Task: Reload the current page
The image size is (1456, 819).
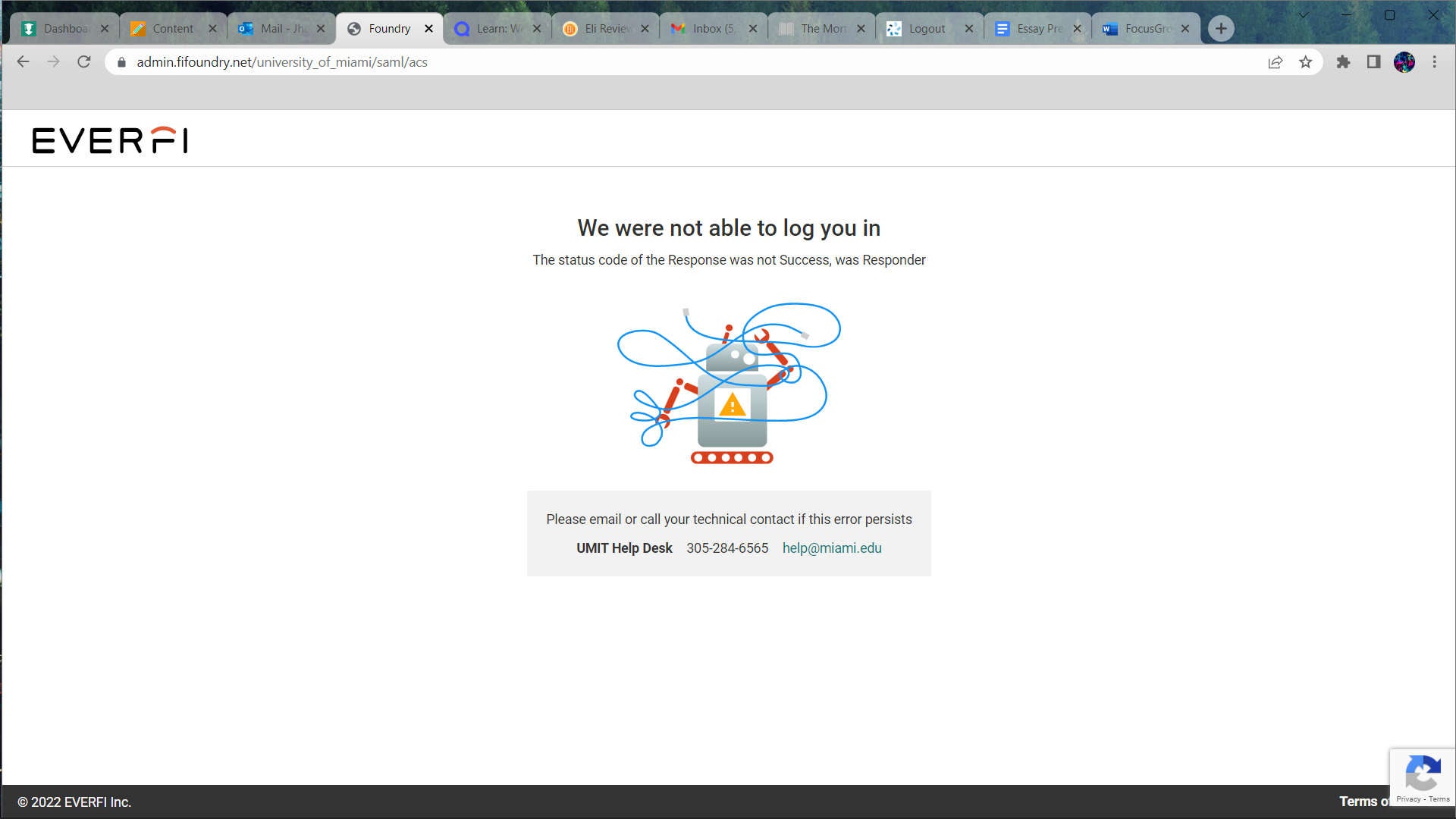Action: click(x=84, y=62)
